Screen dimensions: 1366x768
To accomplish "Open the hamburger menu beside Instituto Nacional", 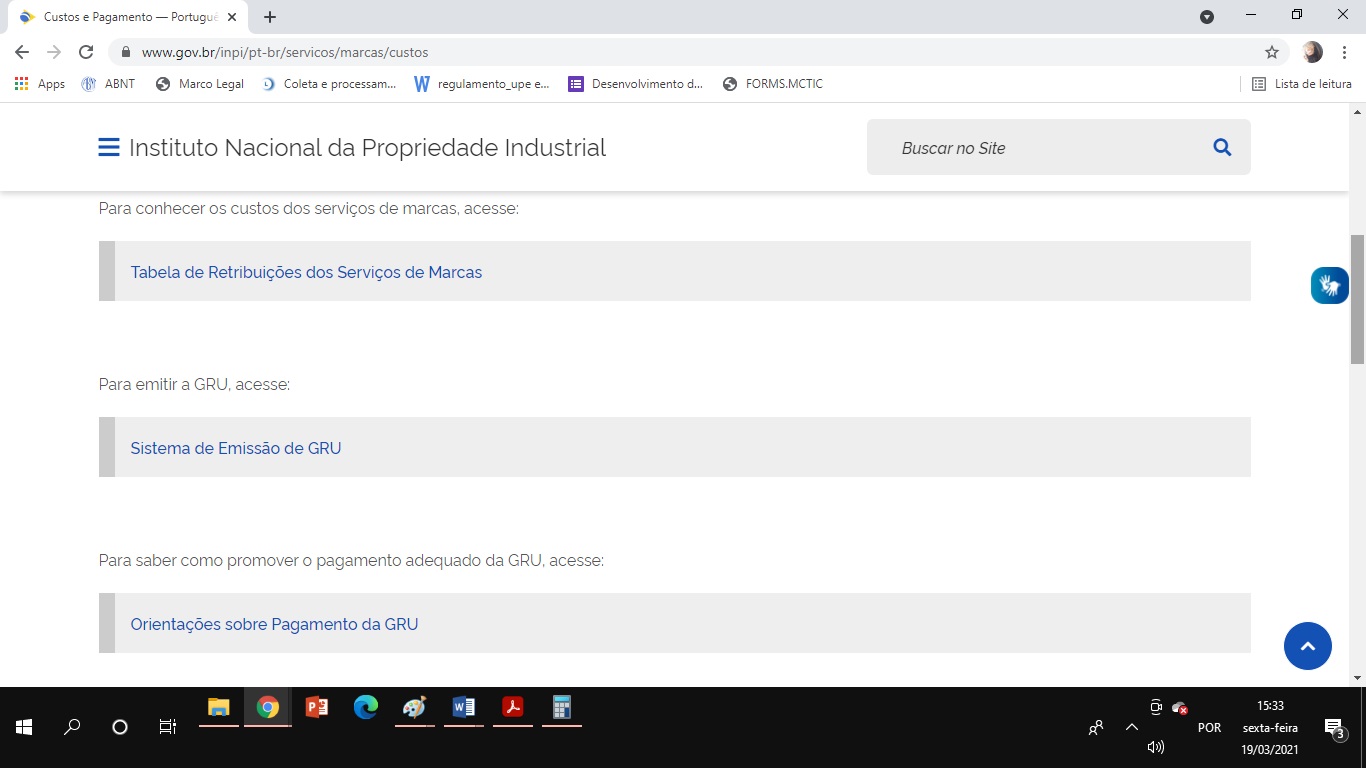I will (109, 148).
